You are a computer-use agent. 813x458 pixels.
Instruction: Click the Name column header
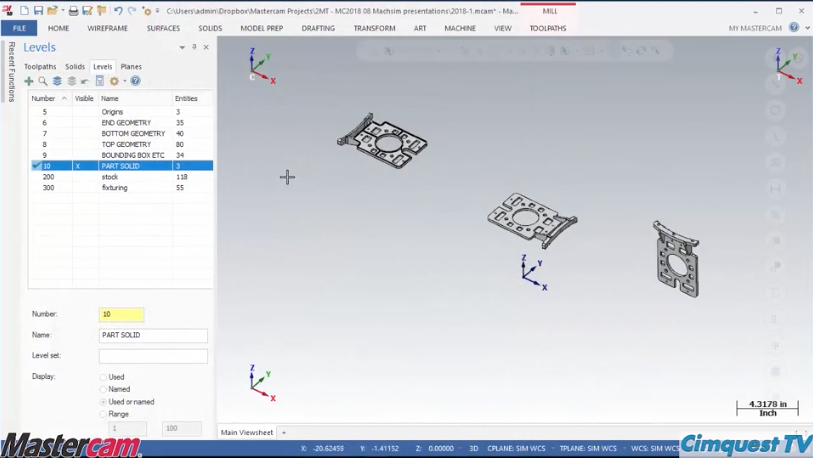135,98
